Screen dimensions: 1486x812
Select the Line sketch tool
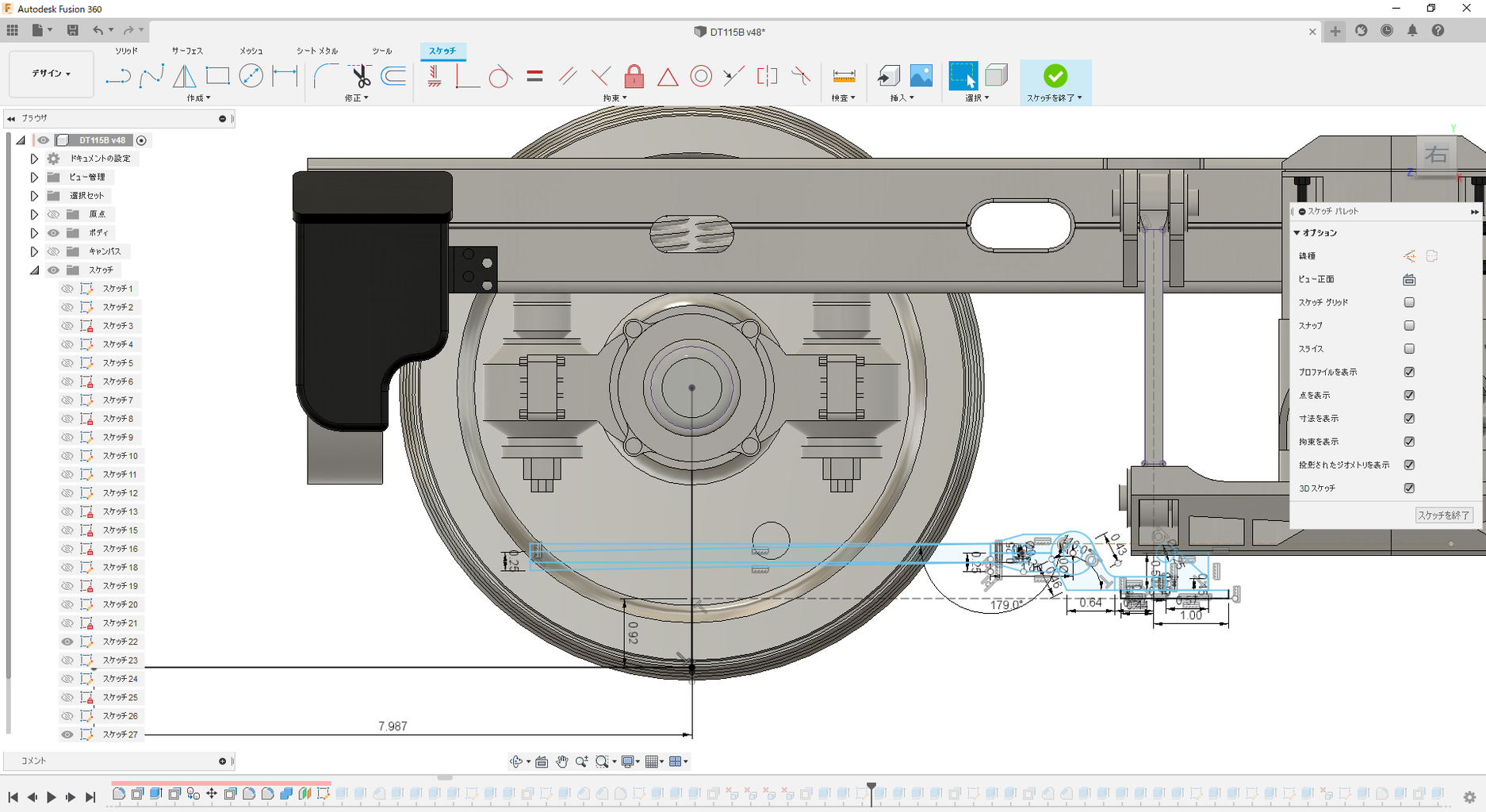click(x=117, y=76)
